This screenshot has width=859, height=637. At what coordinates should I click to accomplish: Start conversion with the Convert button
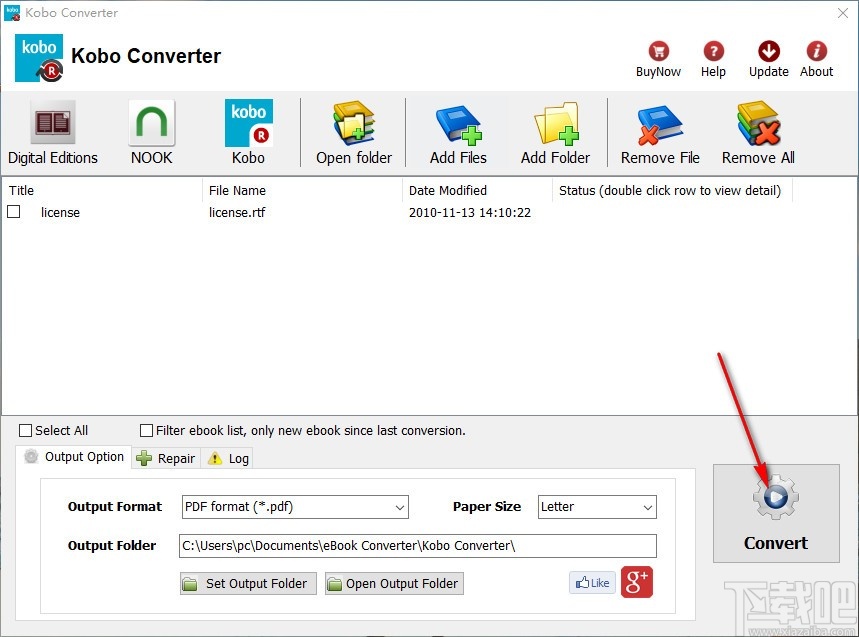point(776,513)
